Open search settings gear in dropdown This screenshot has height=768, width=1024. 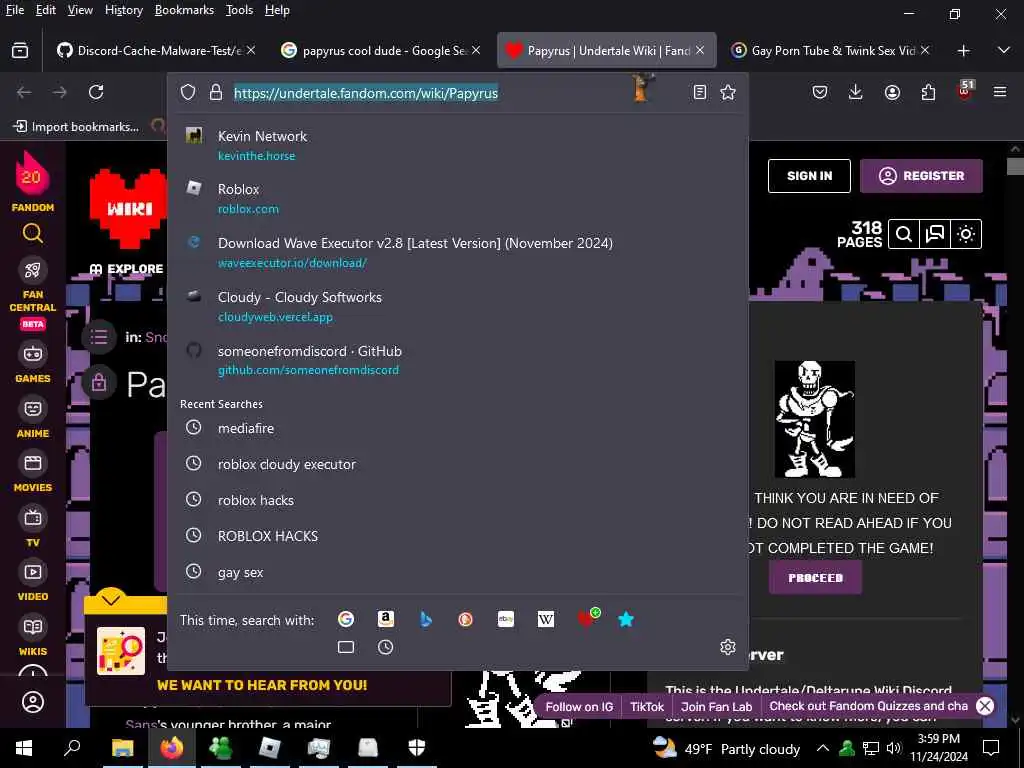click(728, 647)
